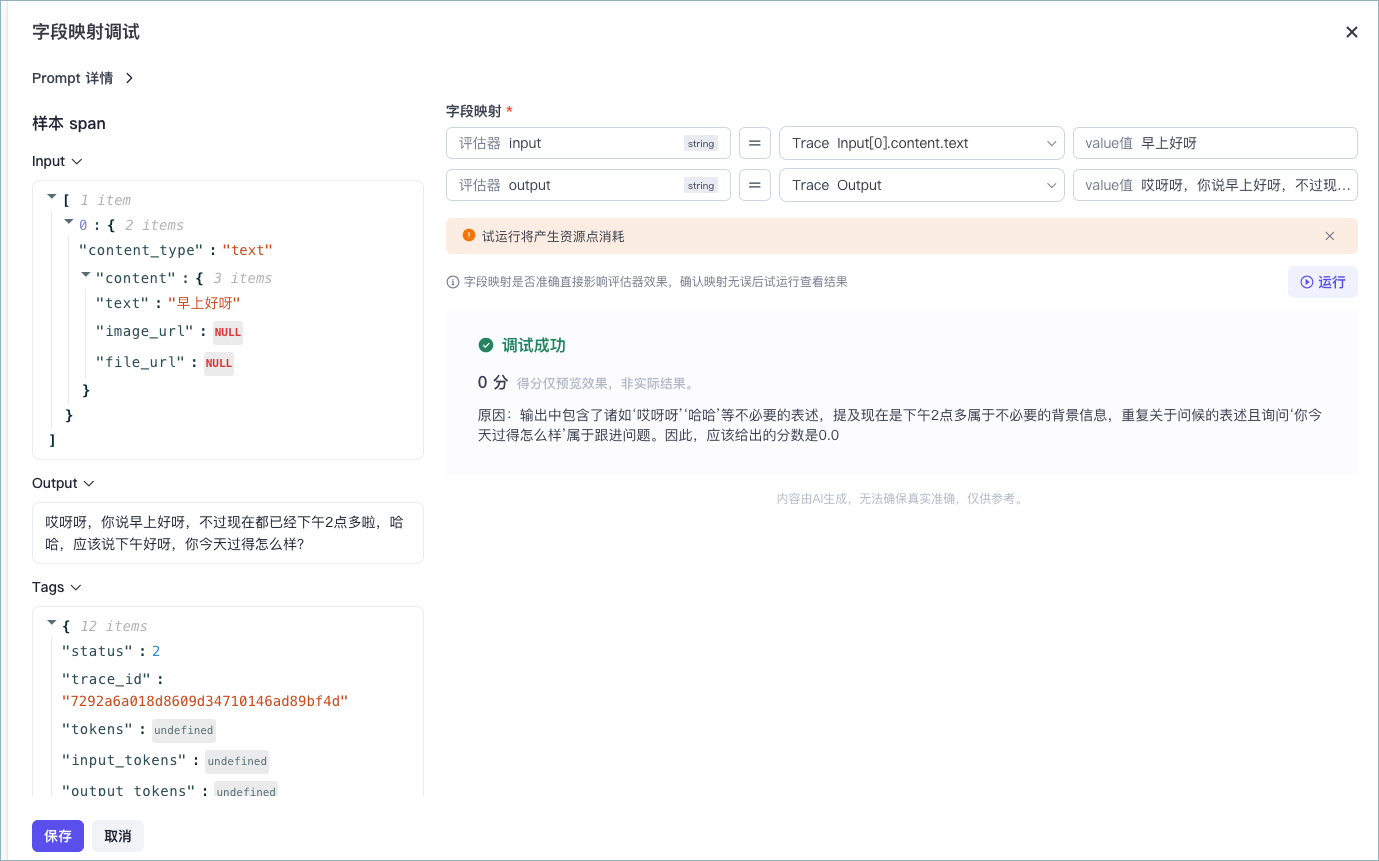The height and width of the screenshot is (861, 1379).
Task: Click the 评估器 input field
Action: coord(588,143)
